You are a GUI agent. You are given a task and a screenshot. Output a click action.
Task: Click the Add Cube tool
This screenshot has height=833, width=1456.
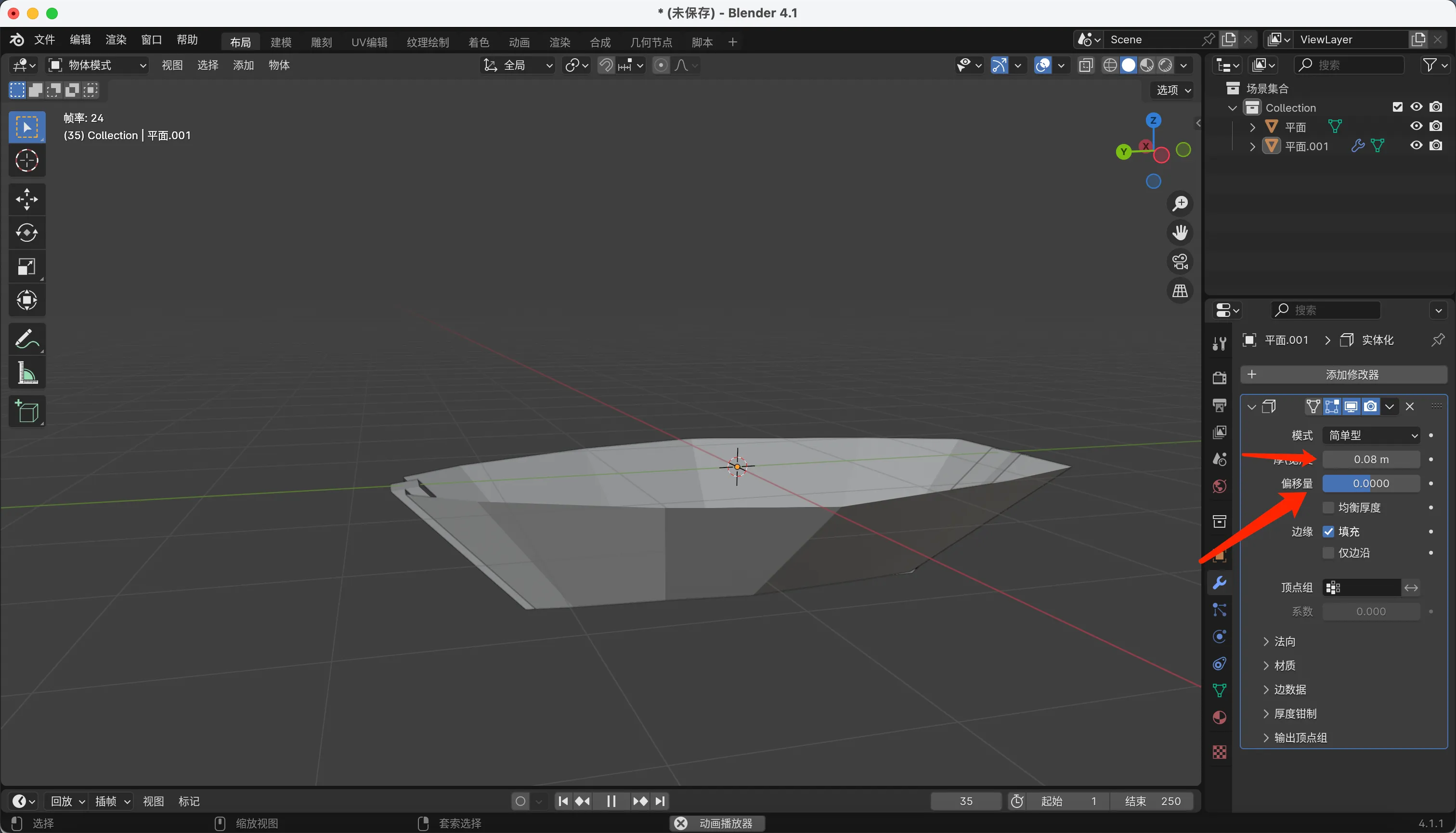click(26, 411)
